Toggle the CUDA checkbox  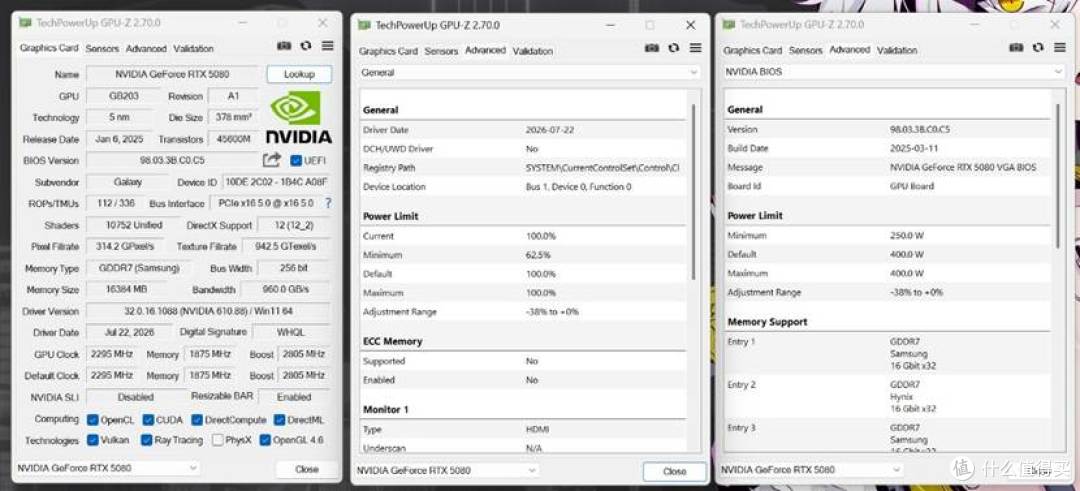click(148, 419)
